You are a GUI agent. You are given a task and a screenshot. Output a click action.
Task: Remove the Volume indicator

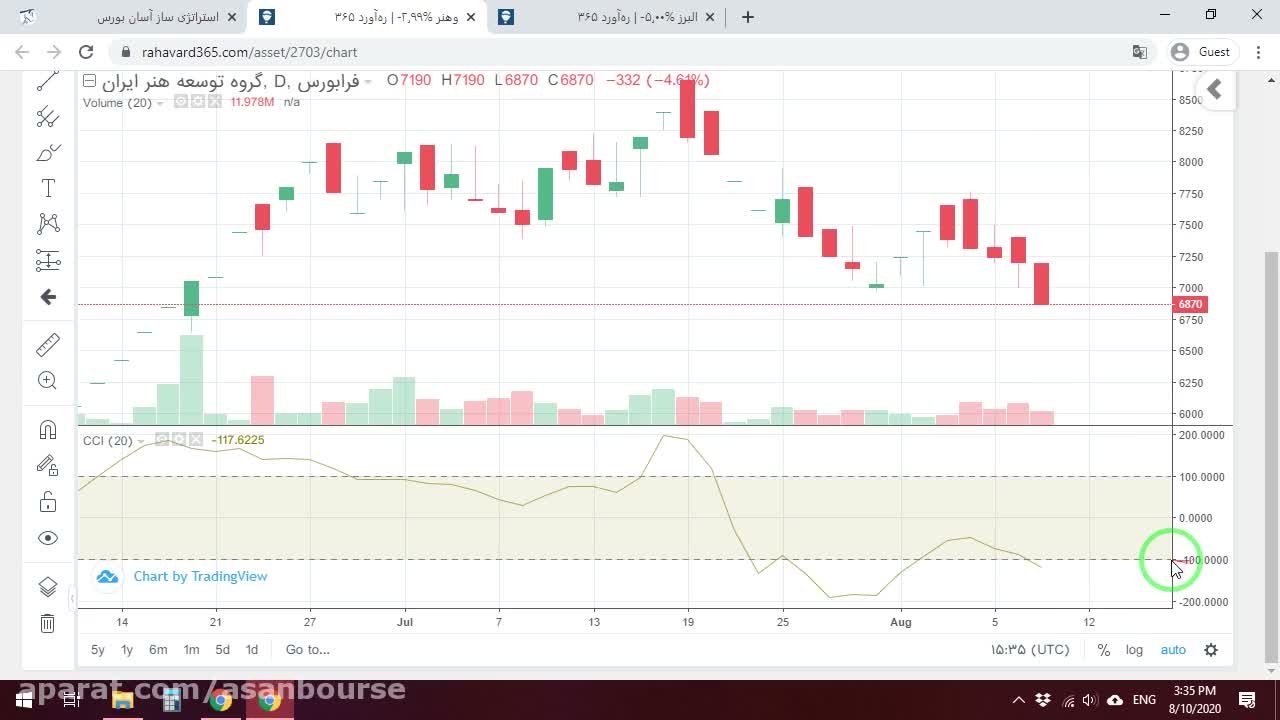pyautogui.click(x=214, y=102)
